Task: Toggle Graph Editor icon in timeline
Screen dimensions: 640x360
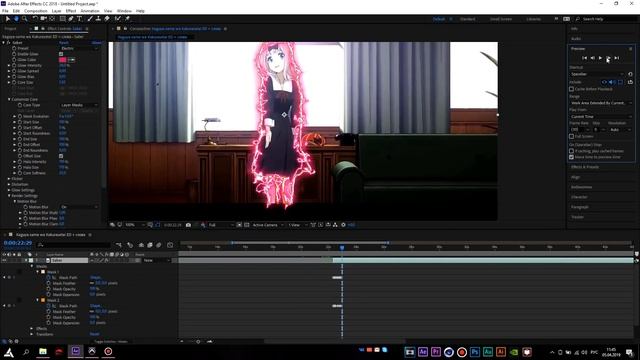Action: 170,245
